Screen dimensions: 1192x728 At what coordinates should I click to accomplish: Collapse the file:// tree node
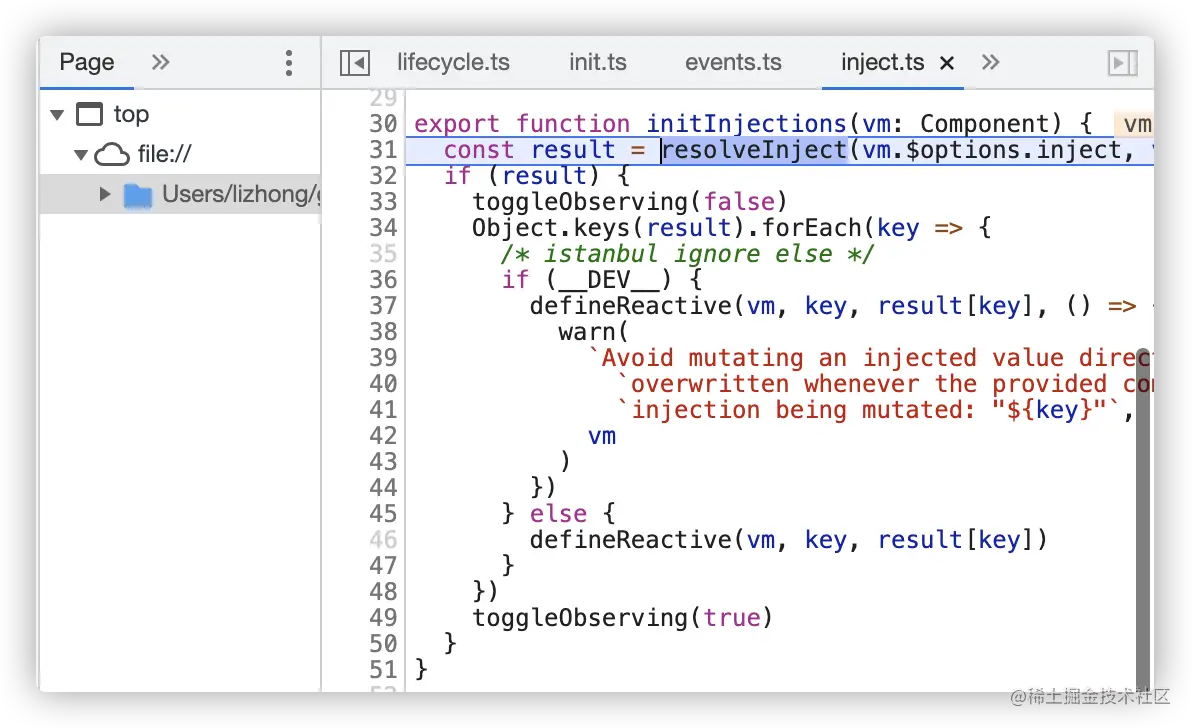81,155
